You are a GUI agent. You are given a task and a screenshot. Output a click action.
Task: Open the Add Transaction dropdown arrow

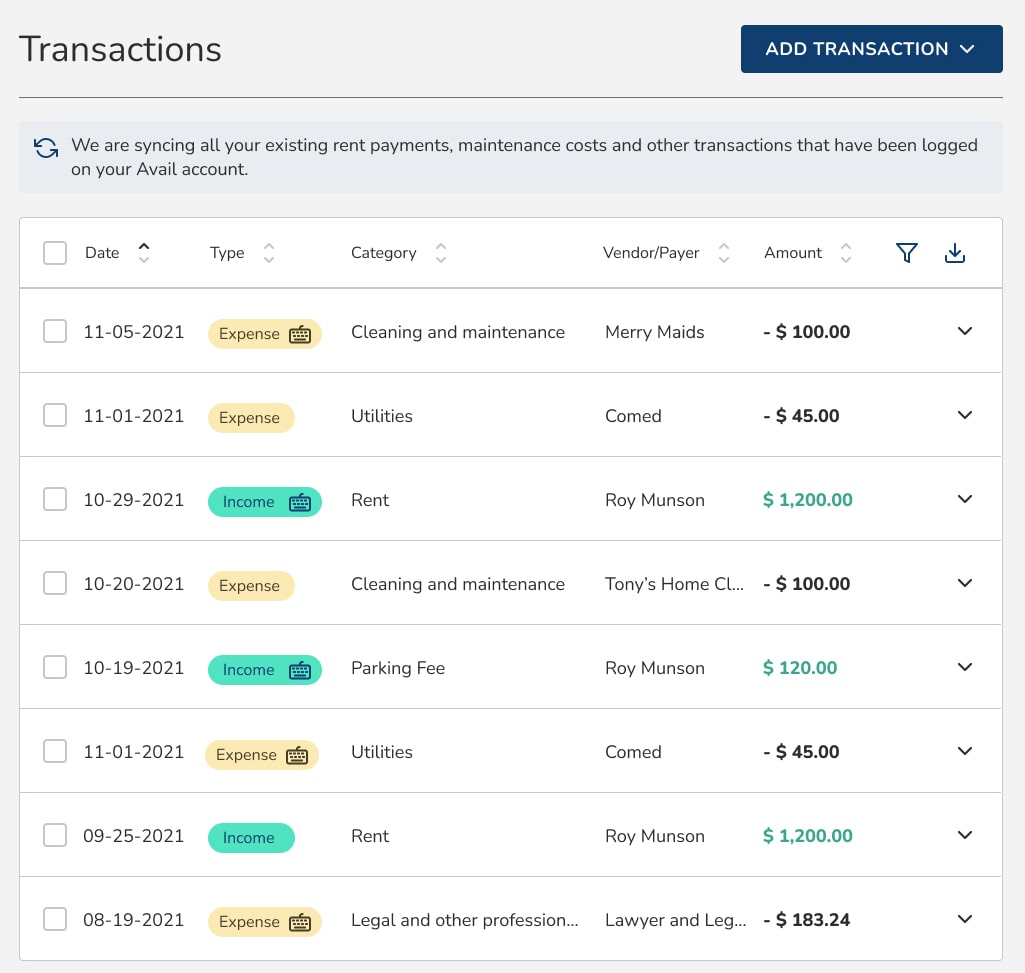pyautogui.click(x=967, y=48)
